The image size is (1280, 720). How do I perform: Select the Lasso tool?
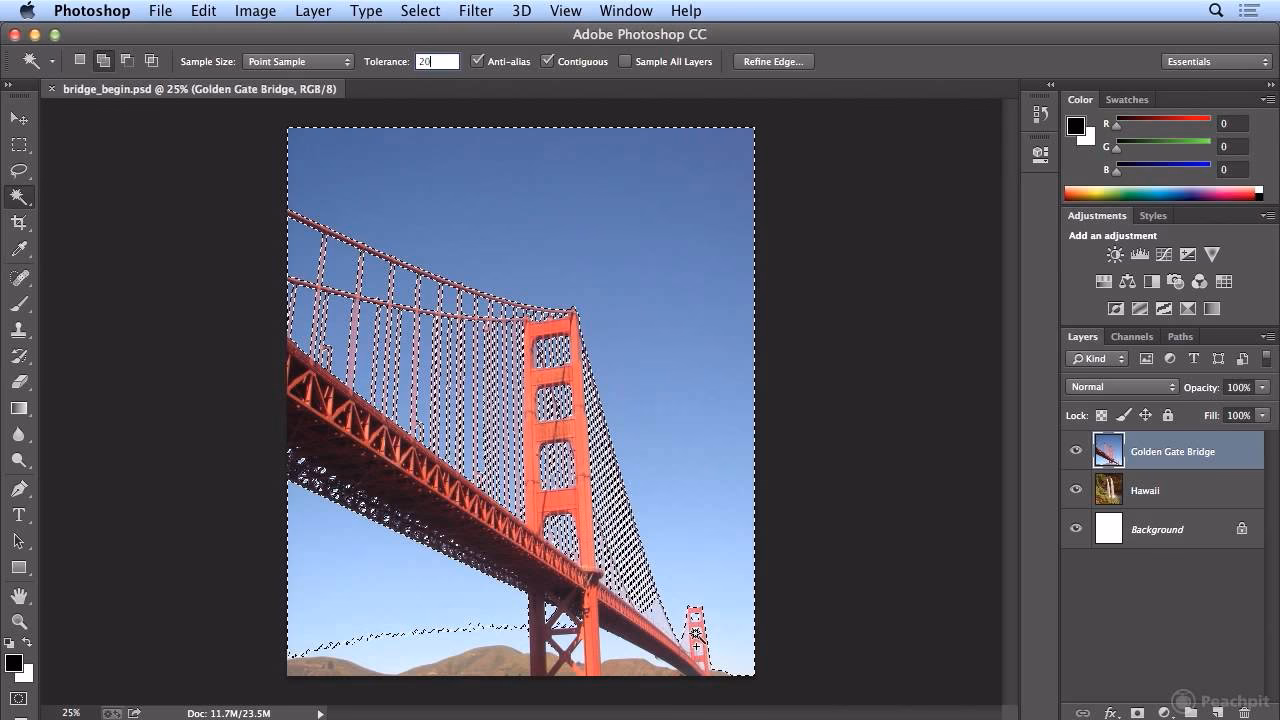[x=20, y=170]
